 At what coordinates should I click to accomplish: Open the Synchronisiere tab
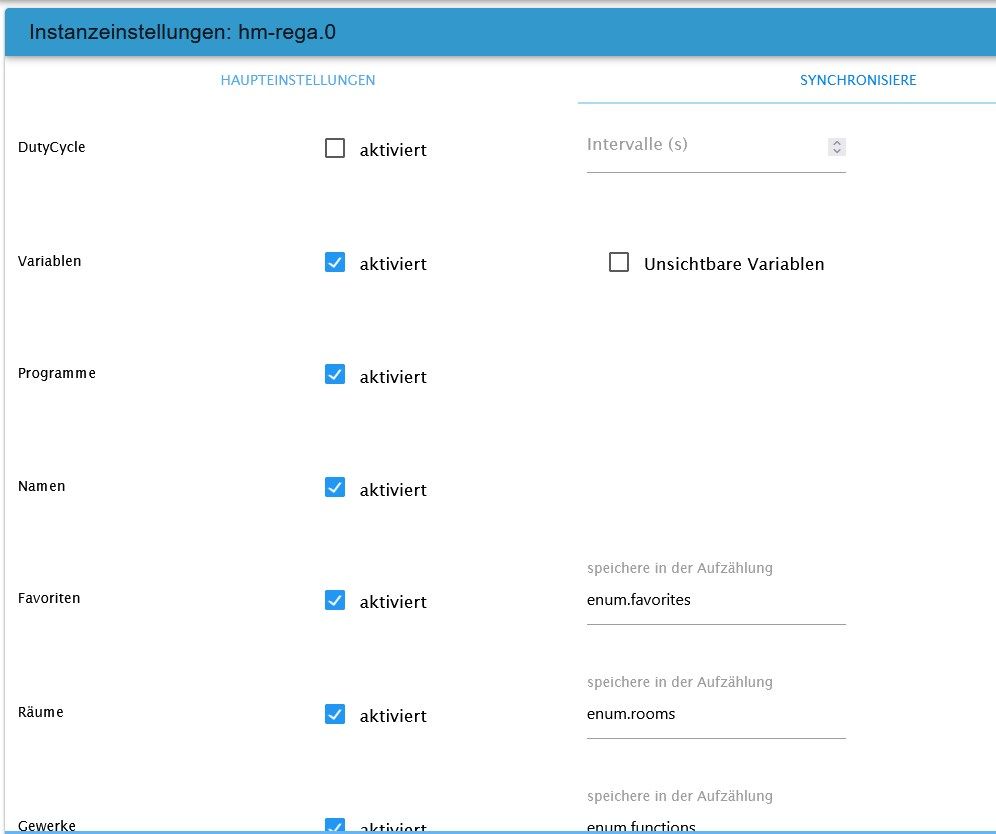click(x=858, y=80)
